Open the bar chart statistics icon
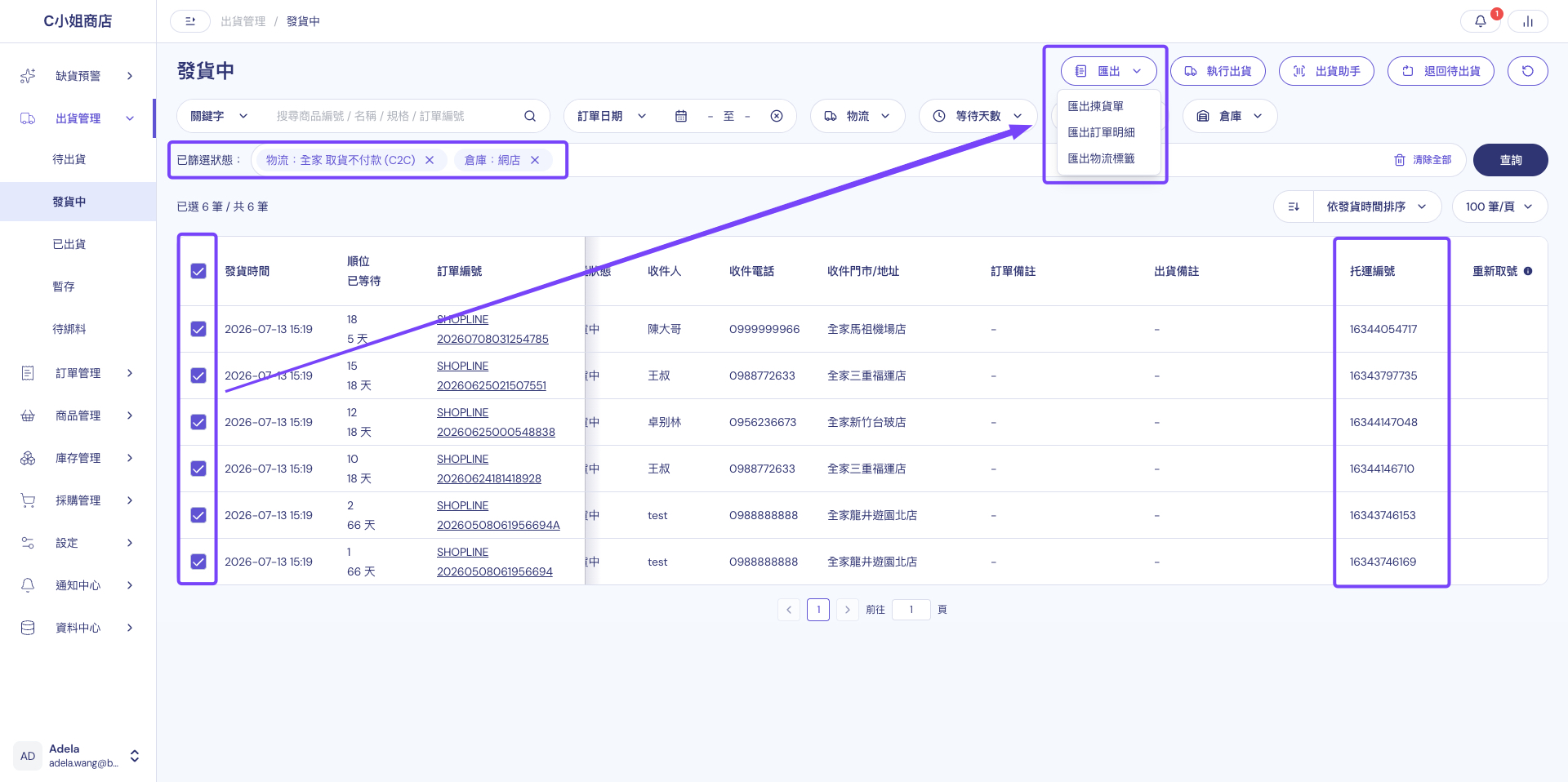1568x782 pixels. click(1527, 21)
